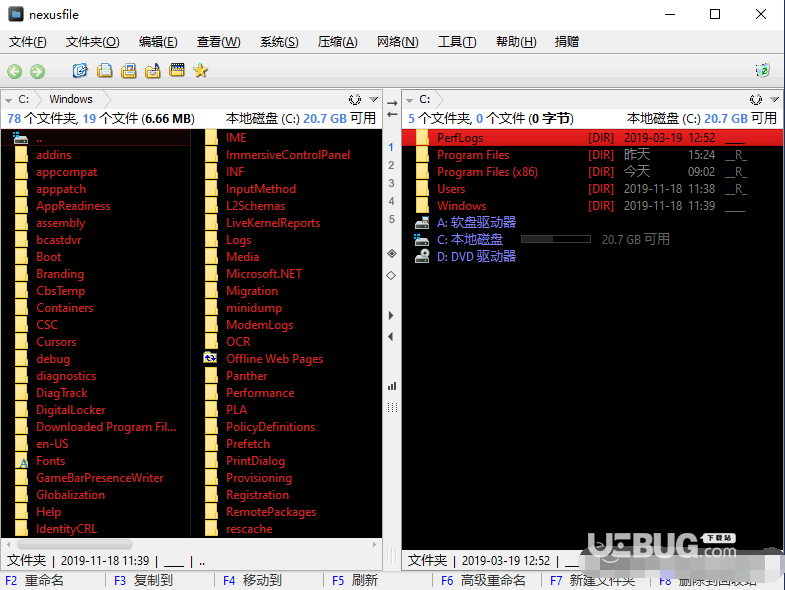Select the Fonts folder

coord(51,461)
